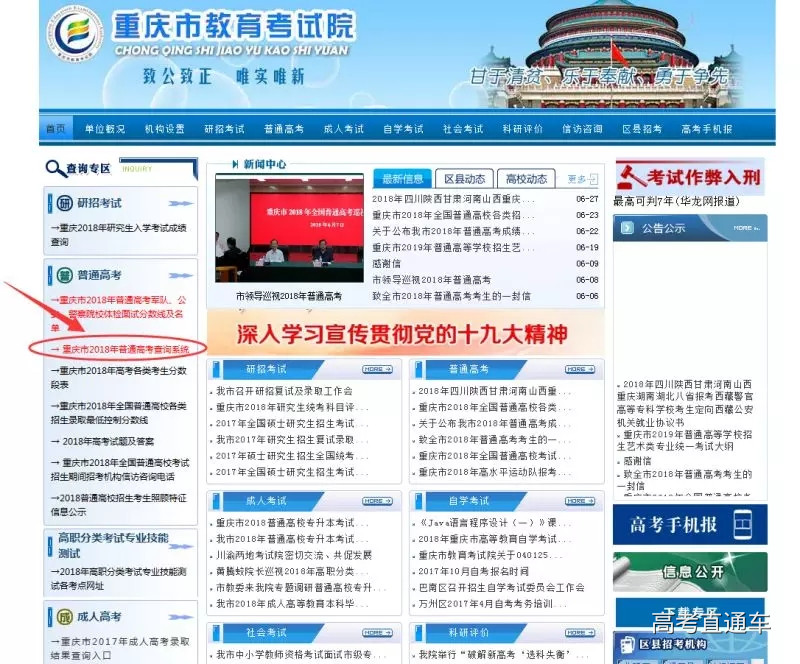
Task: Open MORE in the 普通高考 news panel
Action: 579,369
